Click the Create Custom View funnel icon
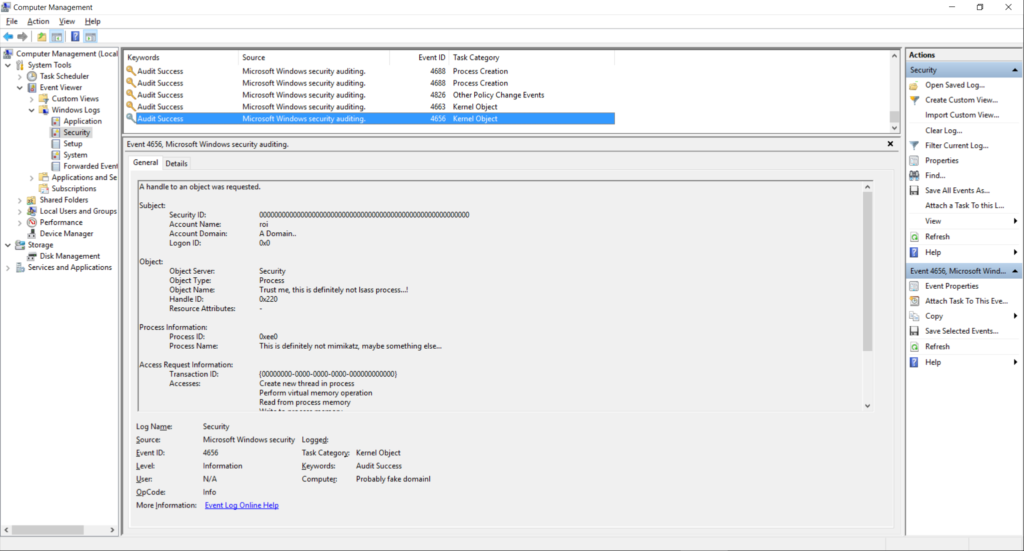The height and width of the screenshot is (551, 1024). pos(914,101)
